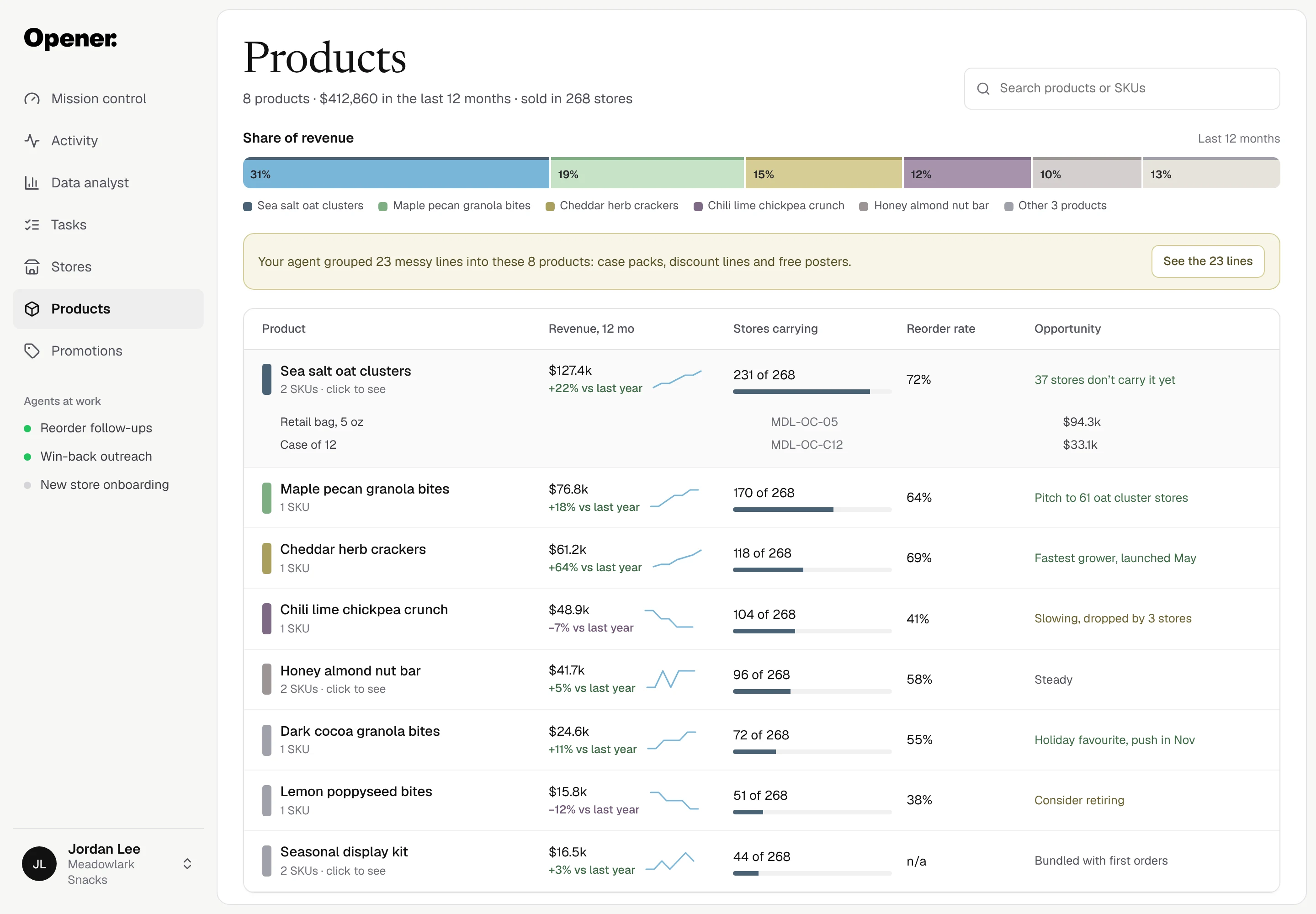
Task: Click the 31% blue revenue share segment
Action: 396,173
